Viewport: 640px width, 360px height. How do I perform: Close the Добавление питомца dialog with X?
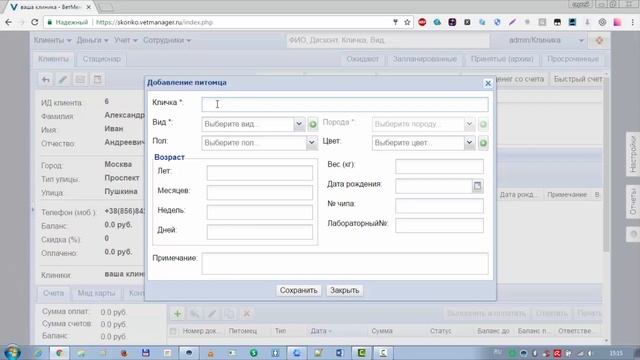pos(488,83)
